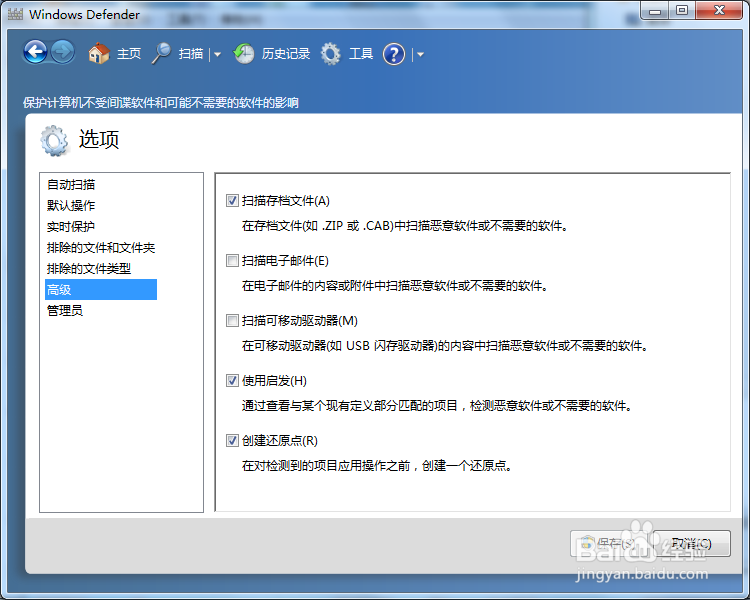Open 历史记录 in the toolbar
Viewport: 750px width, 600px height.
pos(286,54)
